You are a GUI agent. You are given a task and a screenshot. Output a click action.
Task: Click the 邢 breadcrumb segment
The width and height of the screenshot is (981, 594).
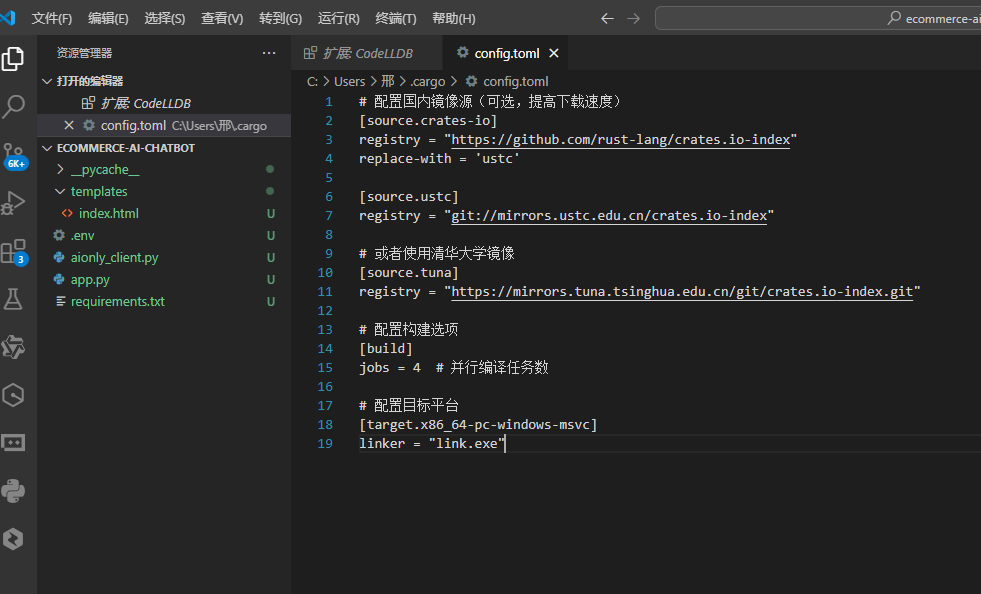tap(388, 81)
